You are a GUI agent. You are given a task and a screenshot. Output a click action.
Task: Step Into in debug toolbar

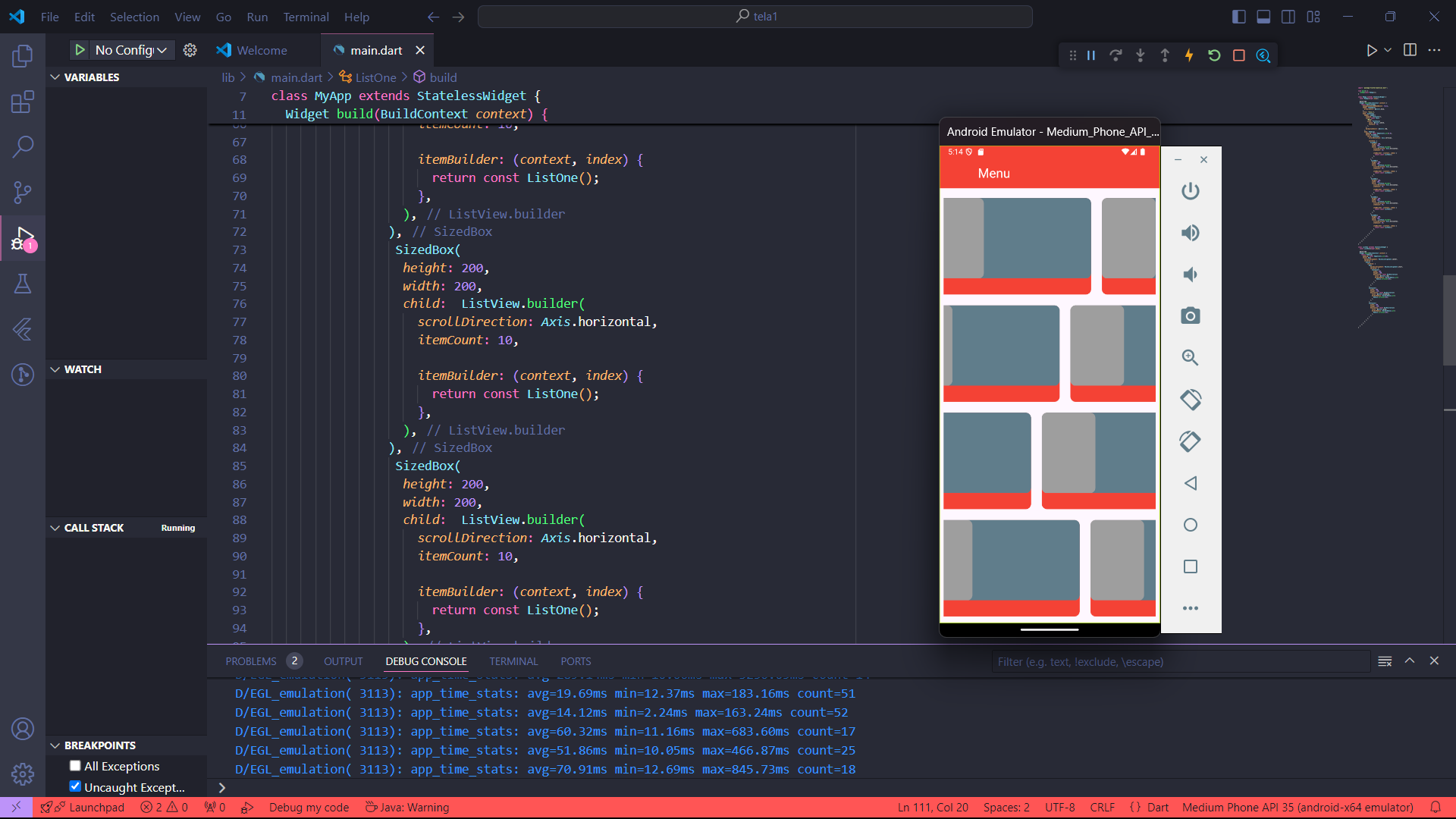click(x=1140, y=55)
